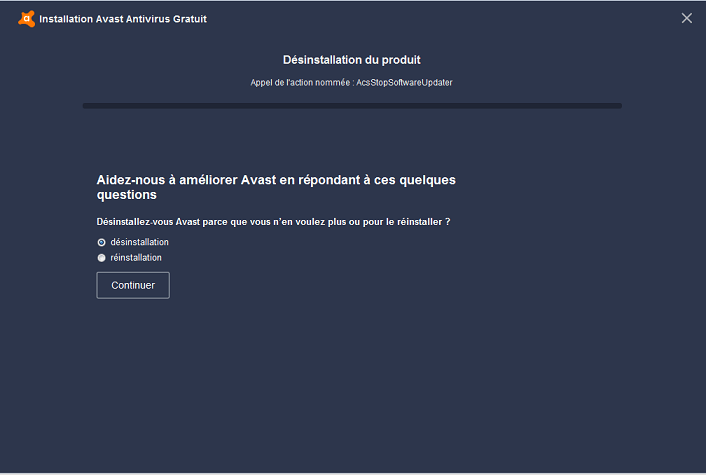Click the "AcsStopSoftwareUpdater" action name
This screenshot has height=475, width=706.
(404, 83)
